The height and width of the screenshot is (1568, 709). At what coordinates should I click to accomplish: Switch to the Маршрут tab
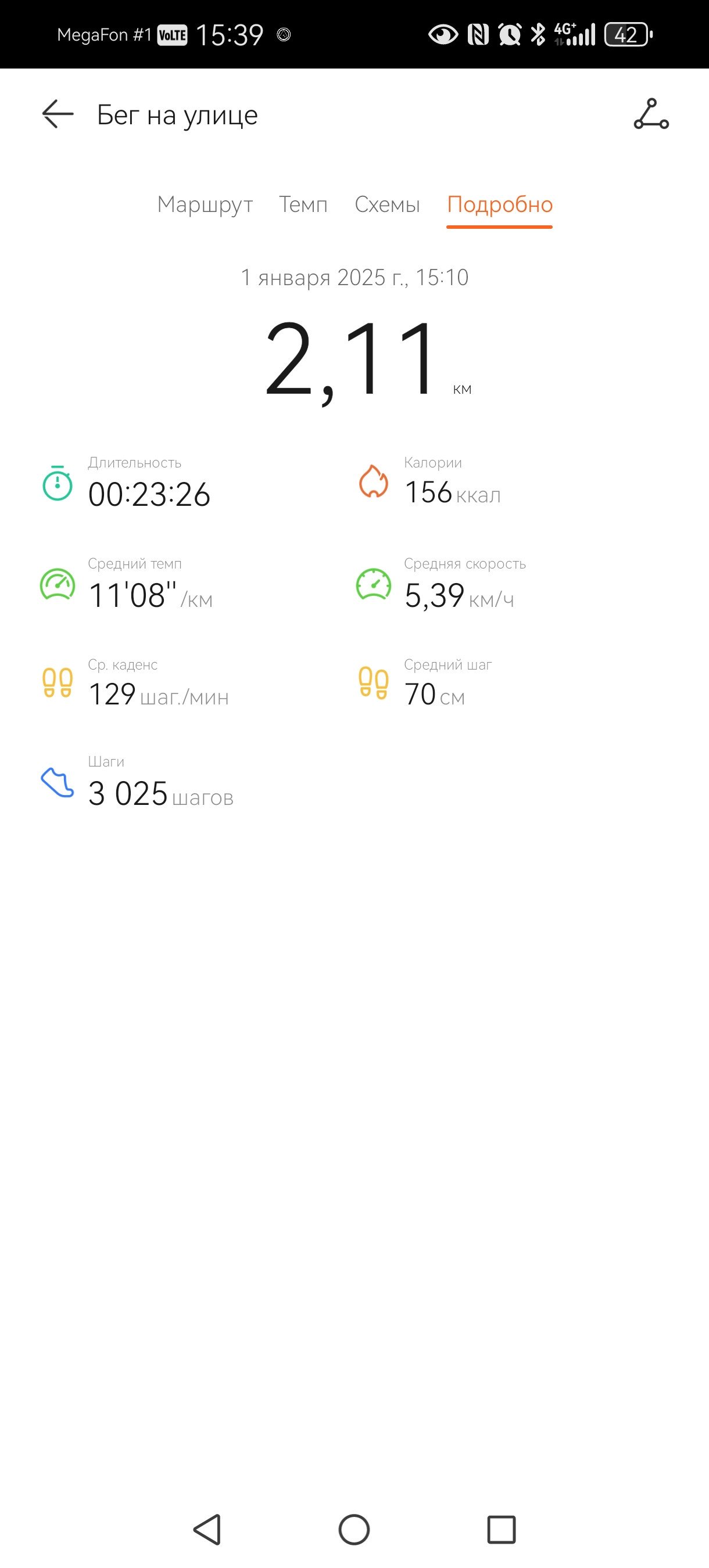tap(205, 205)
